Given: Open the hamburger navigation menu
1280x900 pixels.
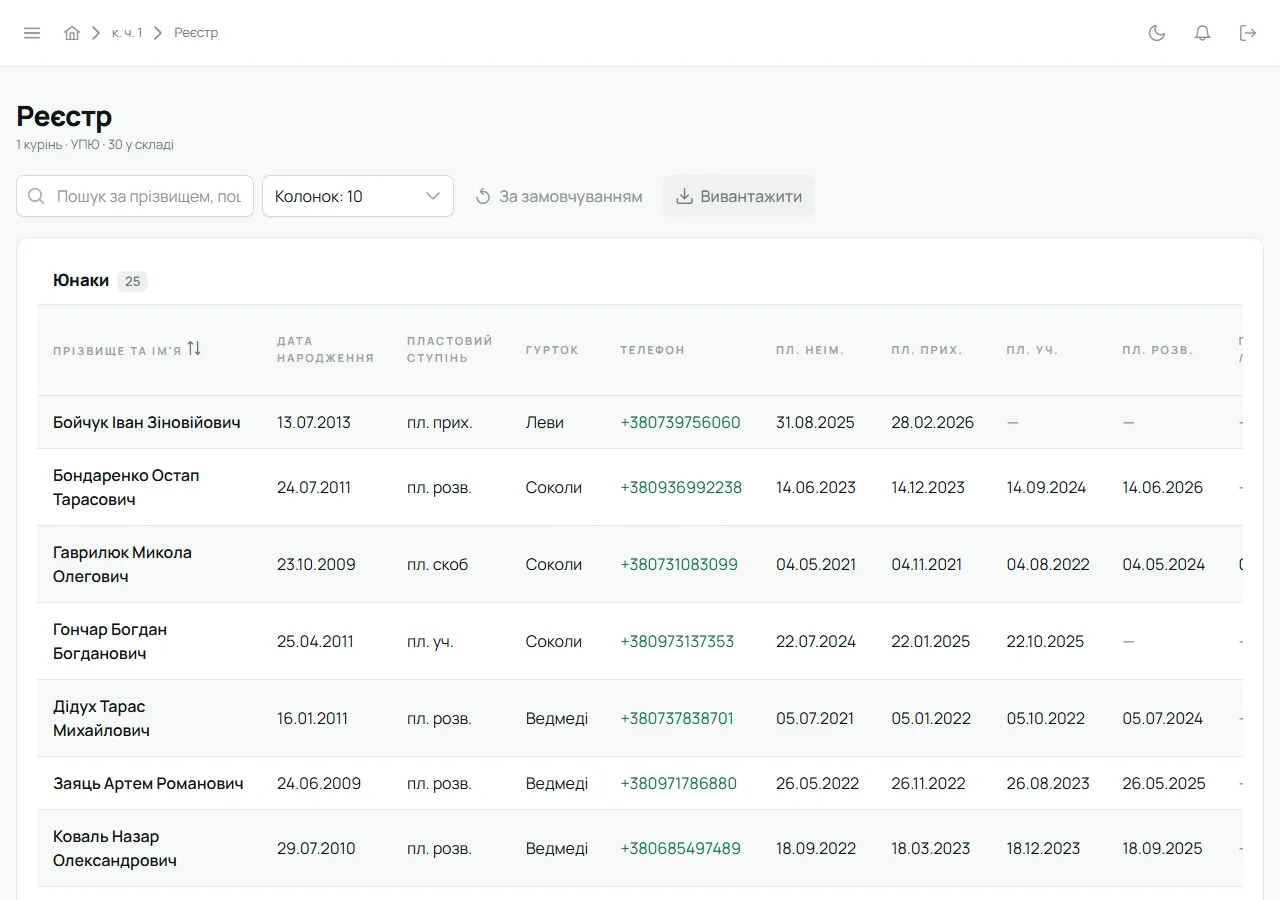Looking at the screenshot, I should (x=32, y=33).
